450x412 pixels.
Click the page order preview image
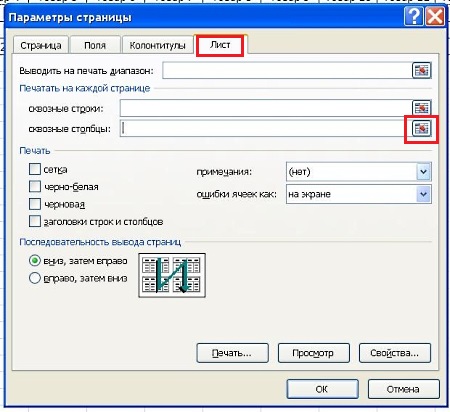[172, 275]
